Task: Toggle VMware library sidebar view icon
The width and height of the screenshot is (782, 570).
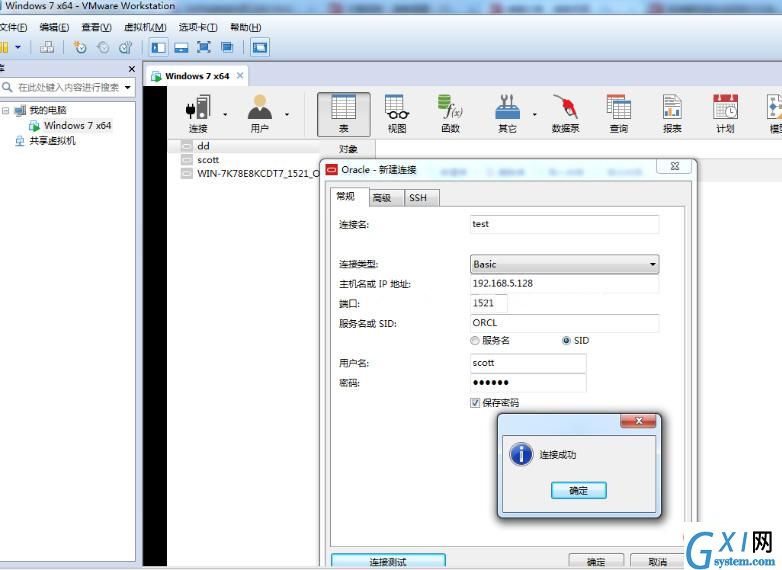Action: tap(159, 47)
